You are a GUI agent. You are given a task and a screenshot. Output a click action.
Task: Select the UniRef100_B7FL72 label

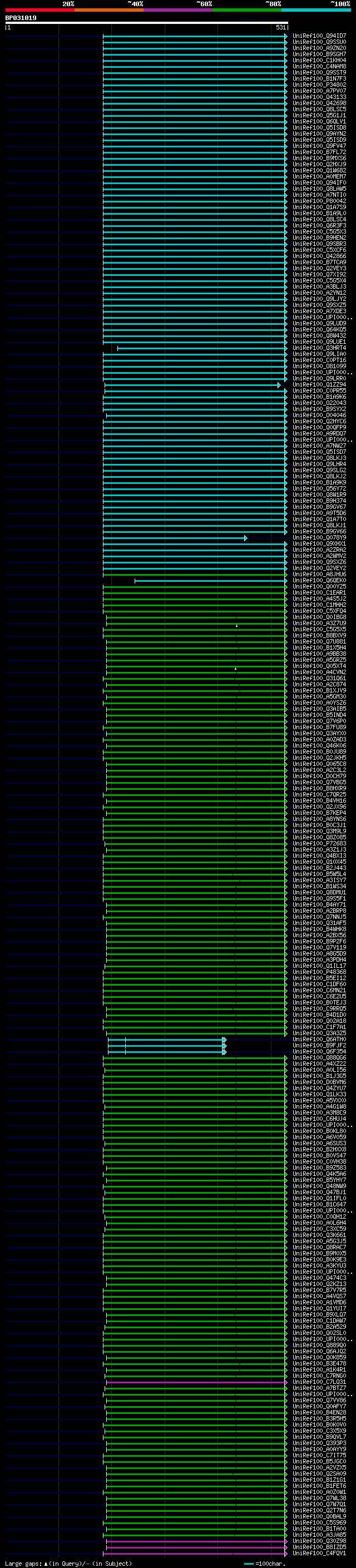pyautogui.click(x=319, y=152)
